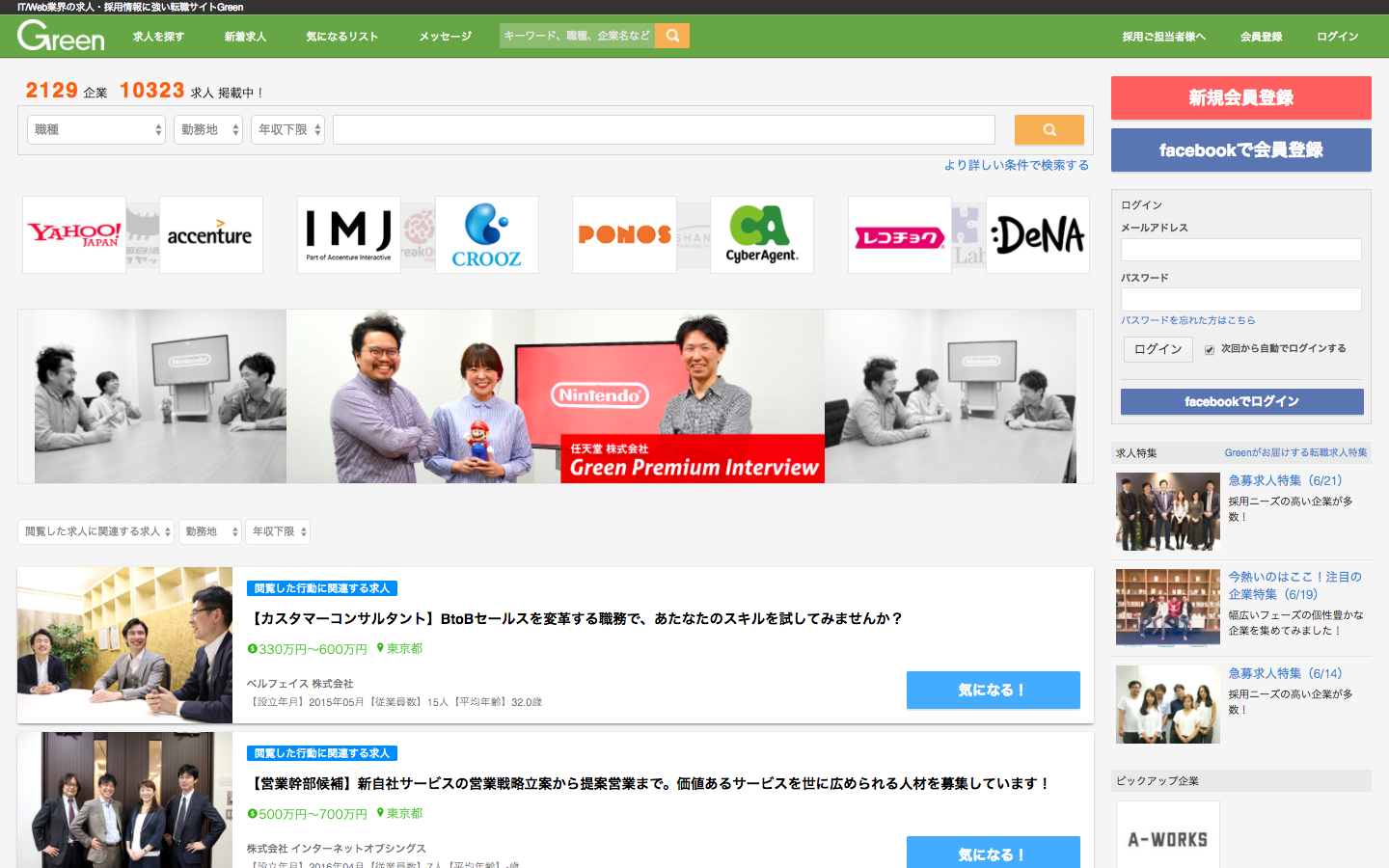Image resolution: width=1389 pixels, height=868 pixels.
Task: Click 気になる！ on the customer consultant job
Action: pos(993,690)
